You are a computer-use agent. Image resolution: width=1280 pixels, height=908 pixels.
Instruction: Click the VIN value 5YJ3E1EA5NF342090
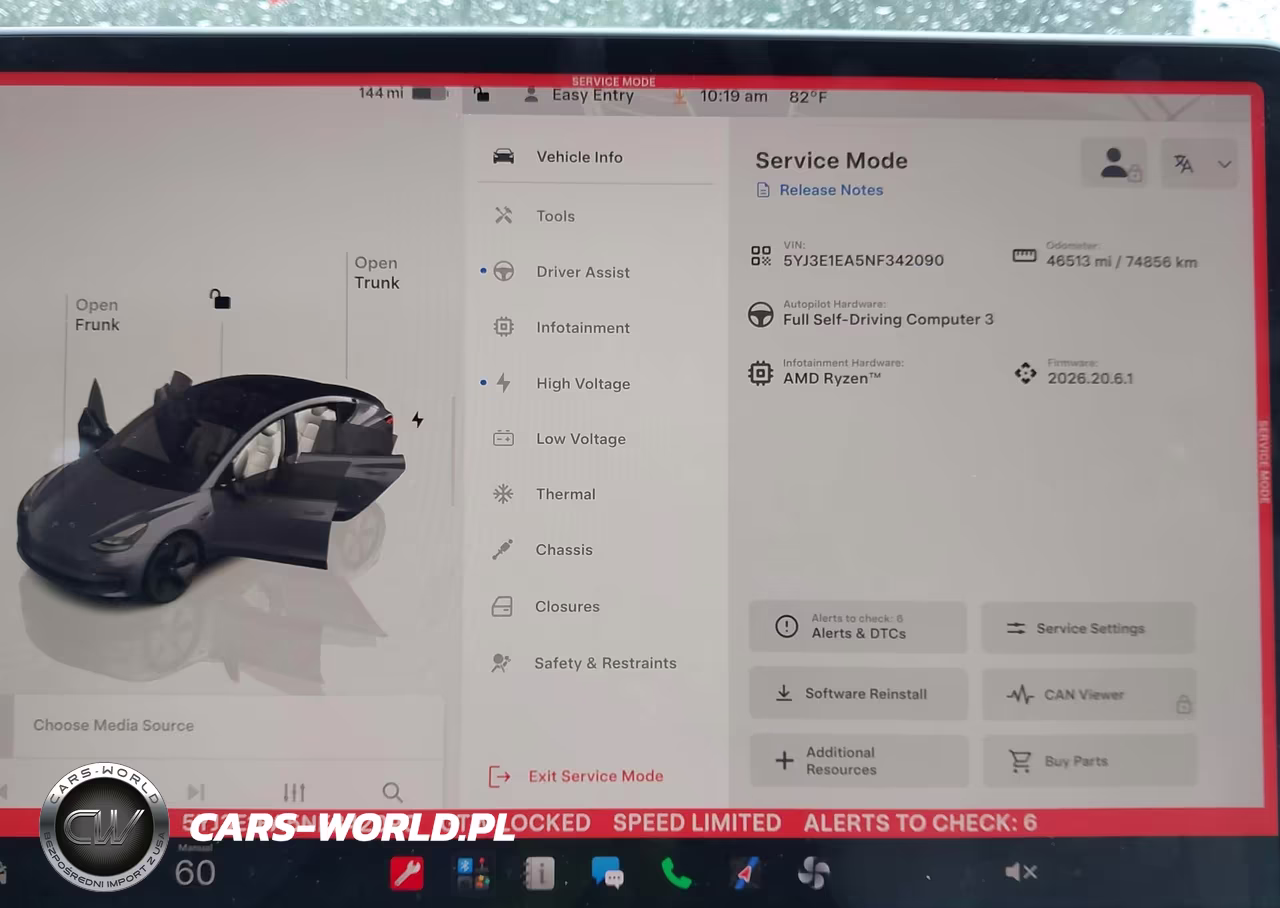(x=863, y=260)
